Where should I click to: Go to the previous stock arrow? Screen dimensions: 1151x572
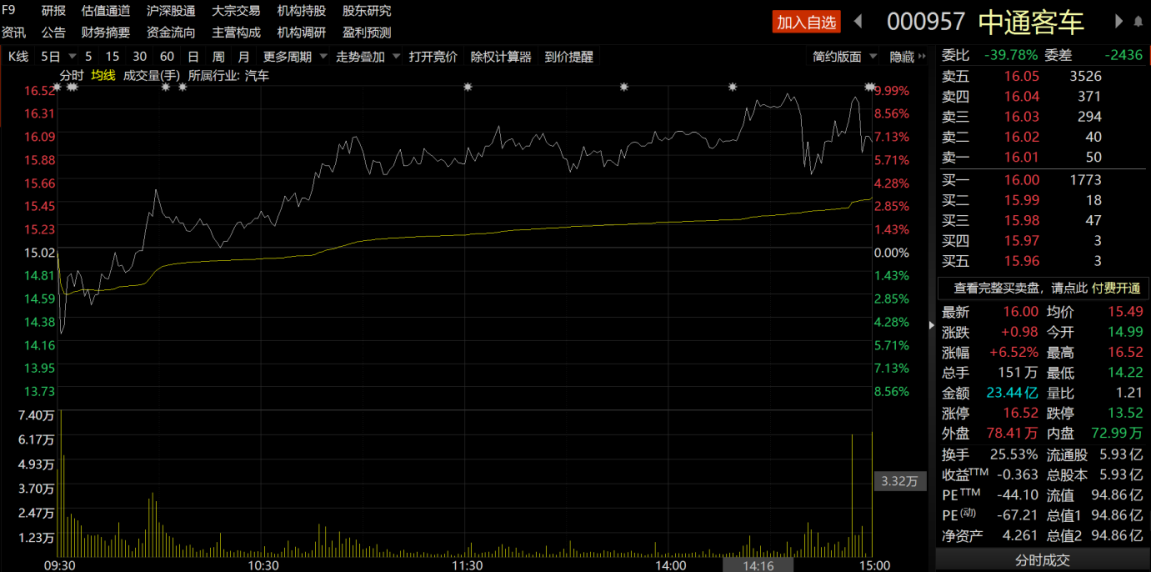pos(857,22)
